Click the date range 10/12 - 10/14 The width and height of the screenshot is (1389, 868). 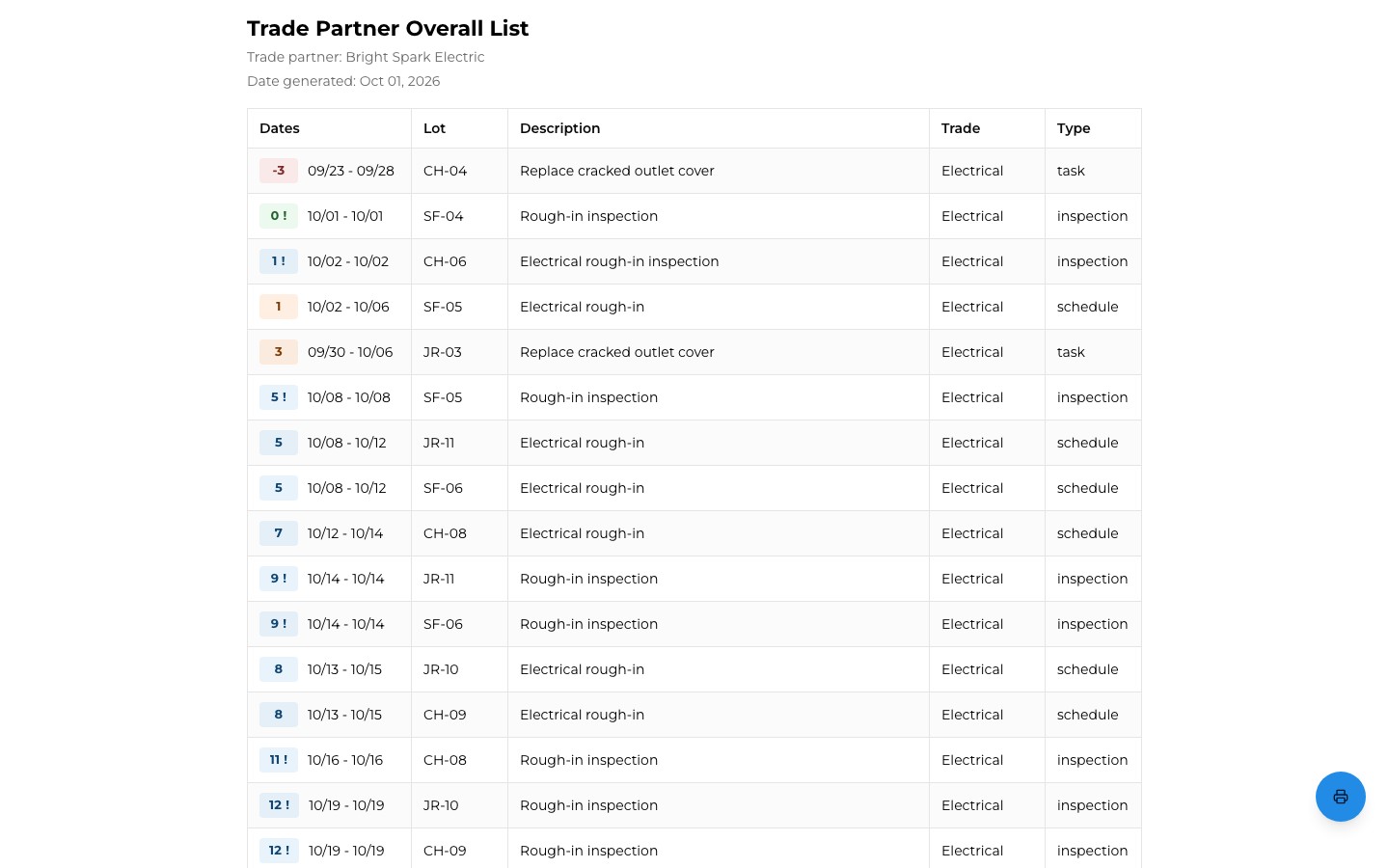[x=345, y=533]
